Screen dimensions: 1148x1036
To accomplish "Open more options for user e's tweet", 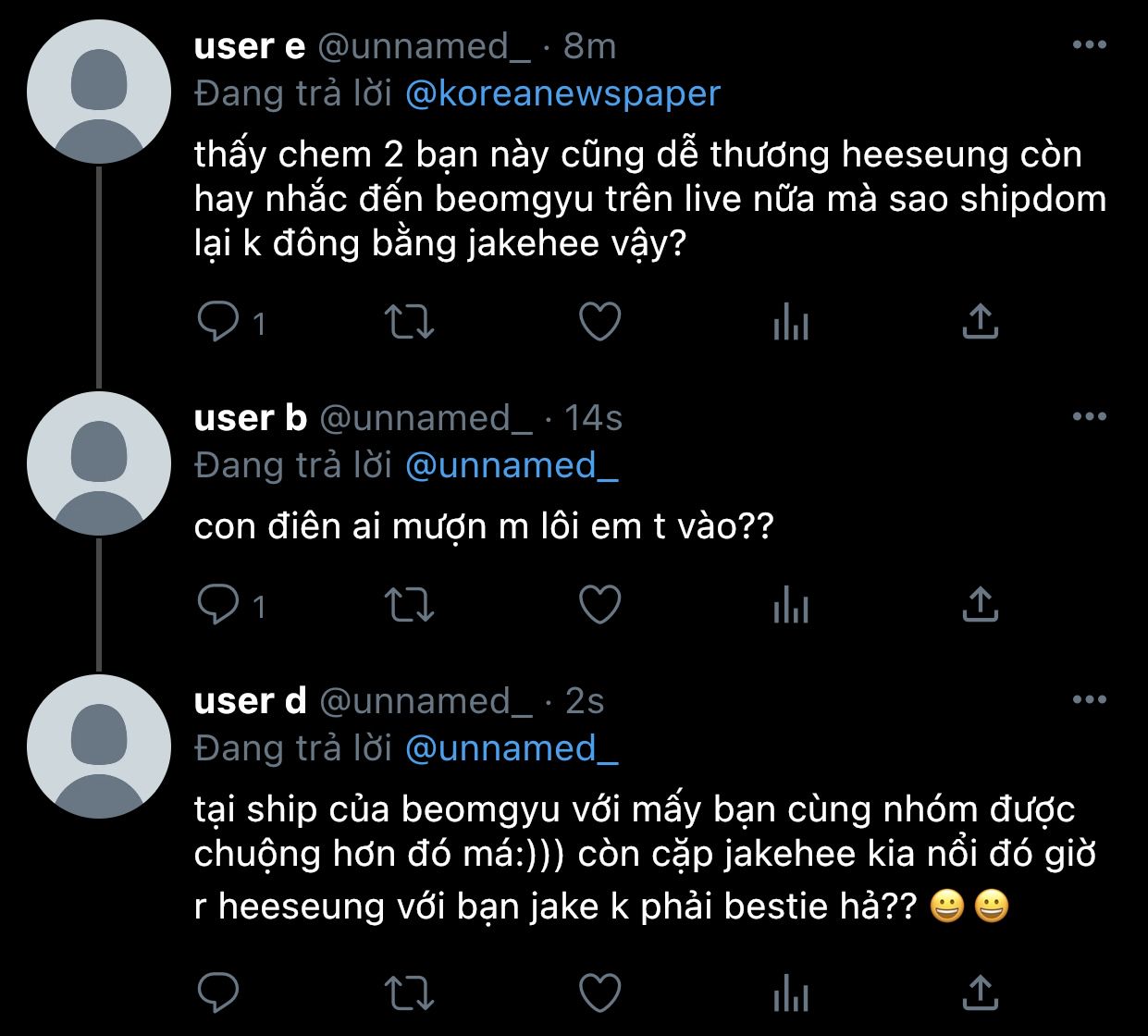I will (1090, 44).
